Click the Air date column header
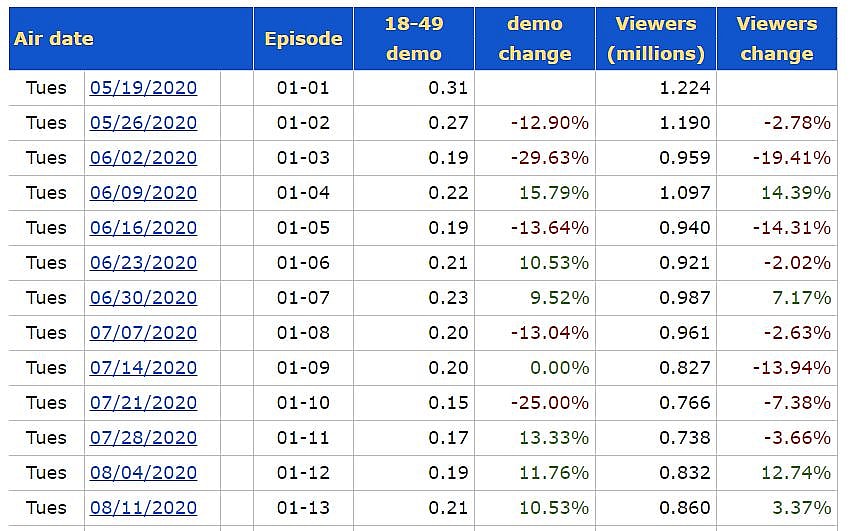Viewport: 850px width, 531px height. pos(54,39)
